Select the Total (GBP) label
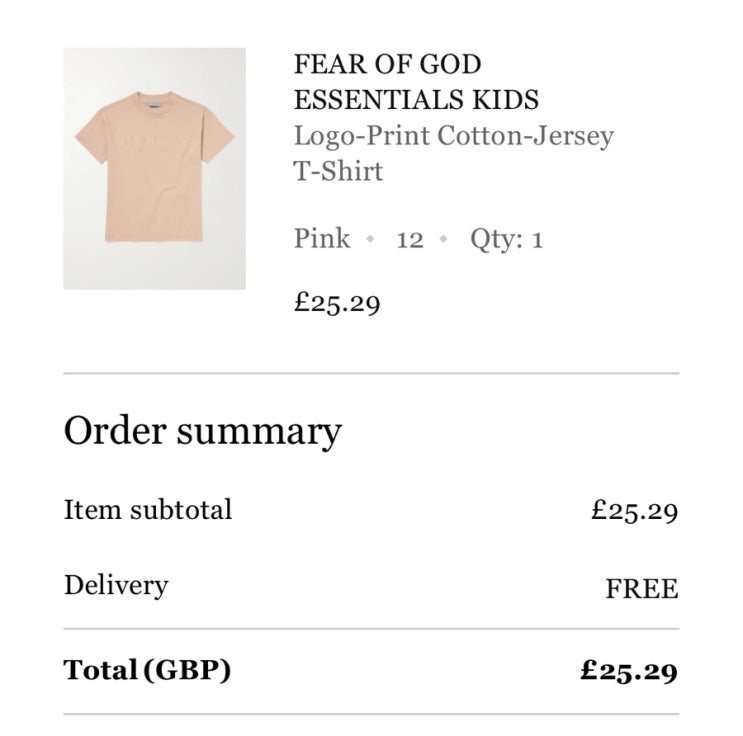 [147, 670]
